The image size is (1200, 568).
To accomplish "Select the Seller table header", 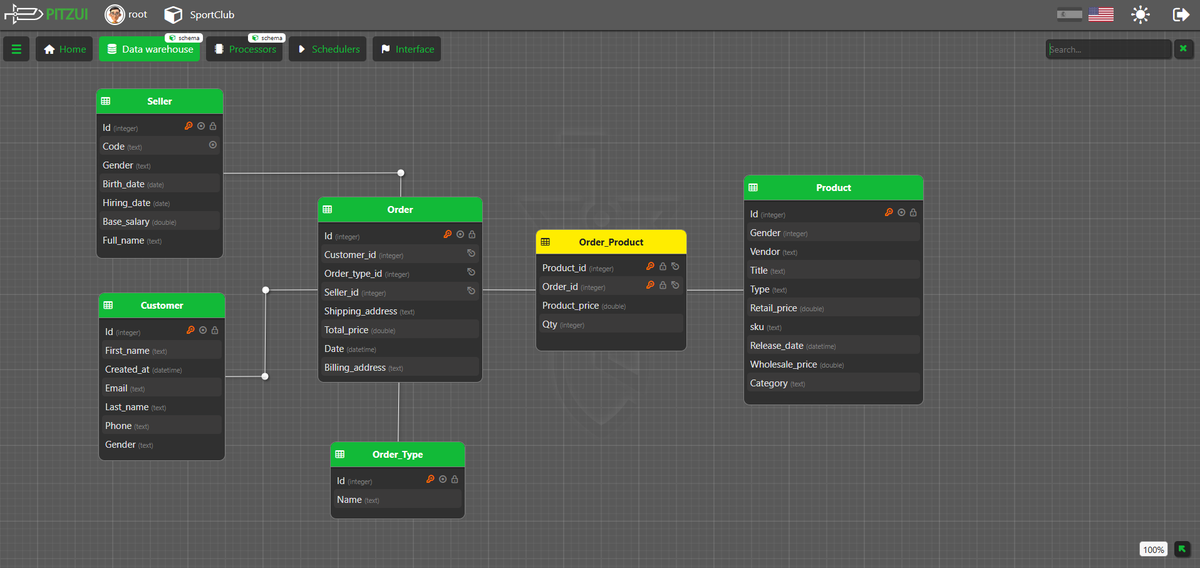I will click(x=160, y=101).
